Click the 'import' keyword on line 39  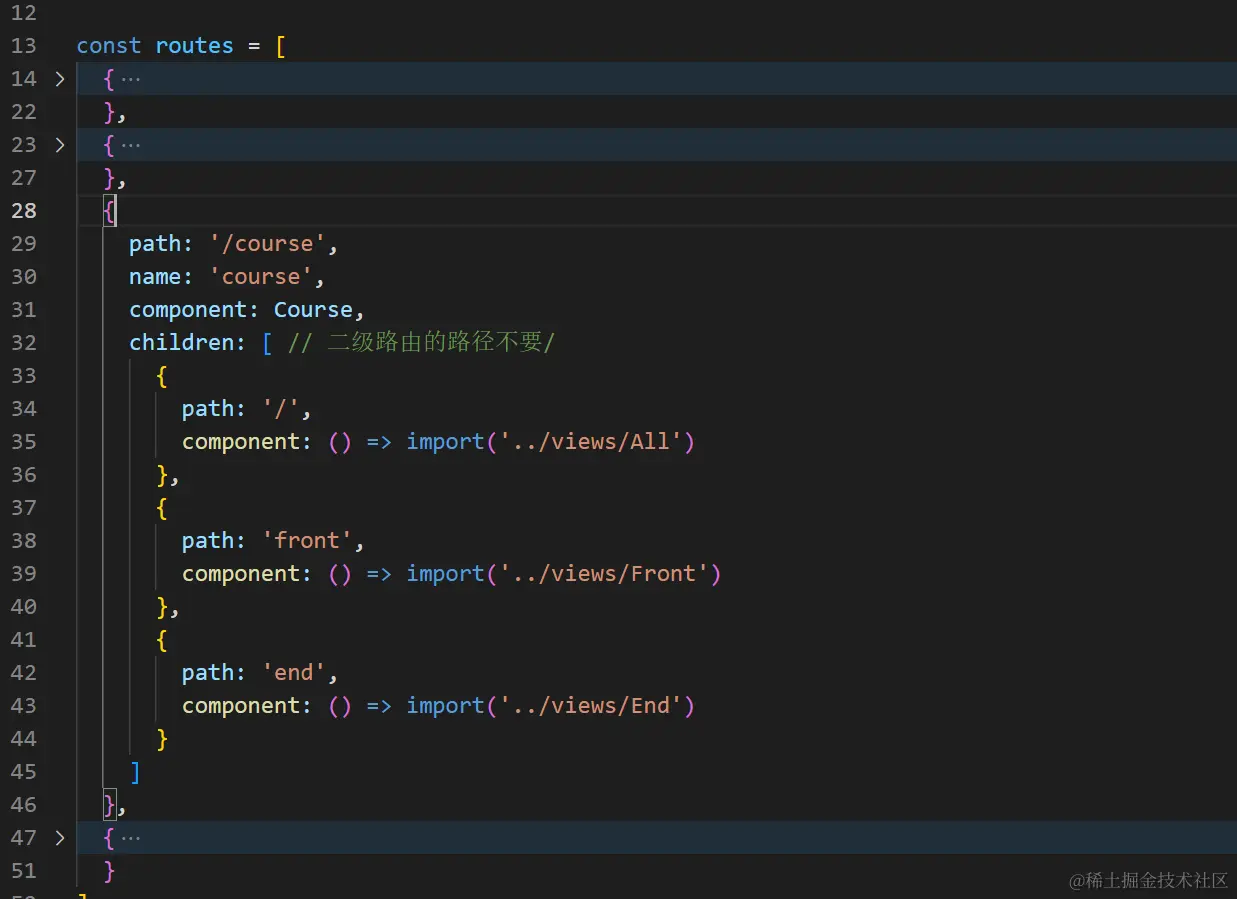pos(445,574)
